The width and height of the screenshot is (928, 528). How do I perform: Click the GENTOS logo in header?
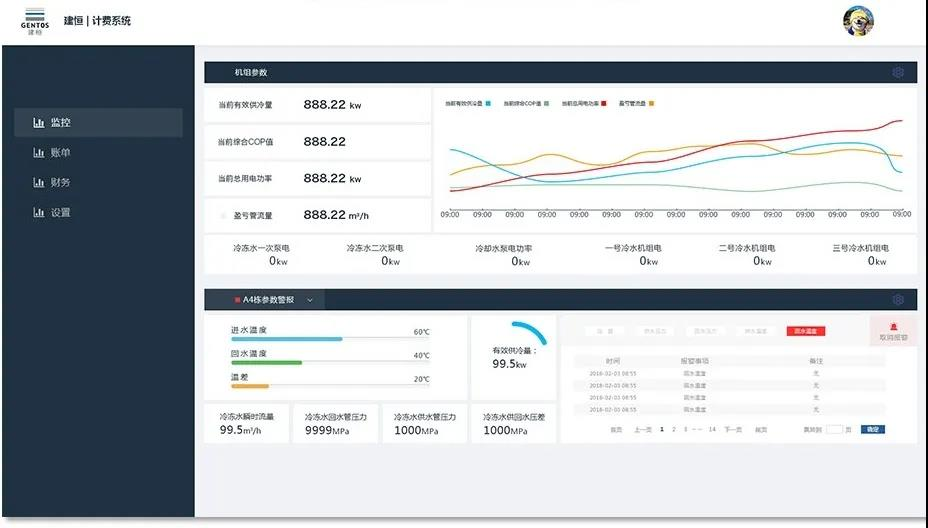click(x=34, y=20)
